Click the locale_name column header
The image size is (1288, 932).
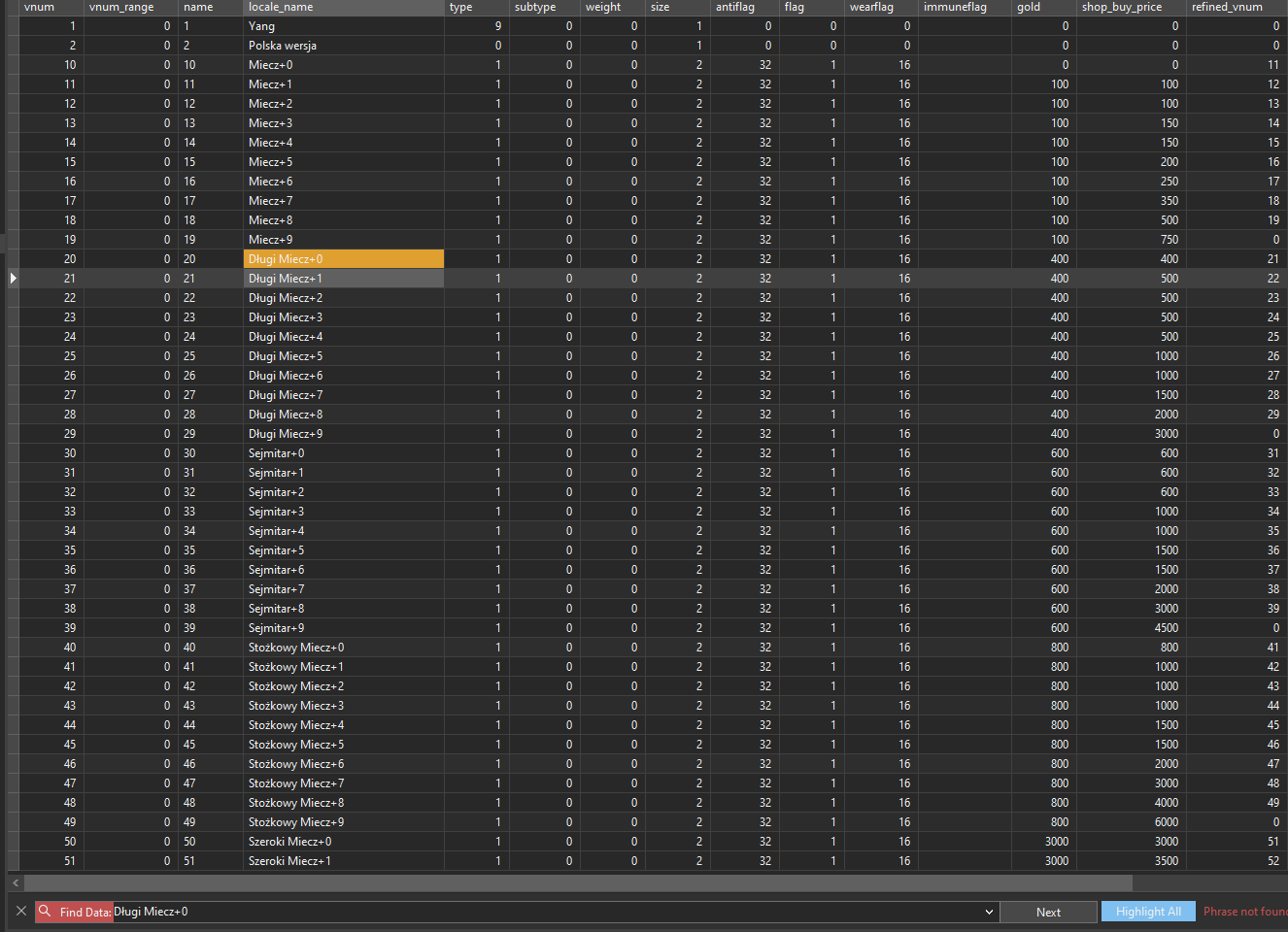coord(343,7)
